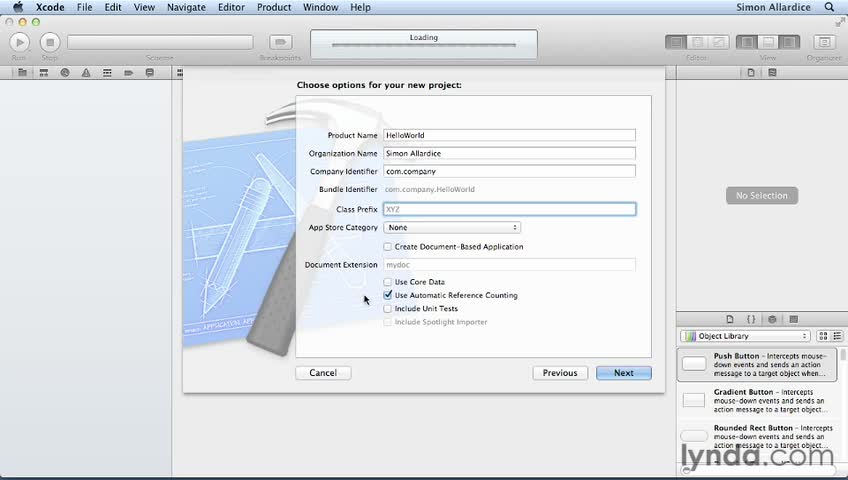Viewport: 848px width, 480px height.
Task: Click the Stop button in toolbar
Action: [x=50, y=42]
